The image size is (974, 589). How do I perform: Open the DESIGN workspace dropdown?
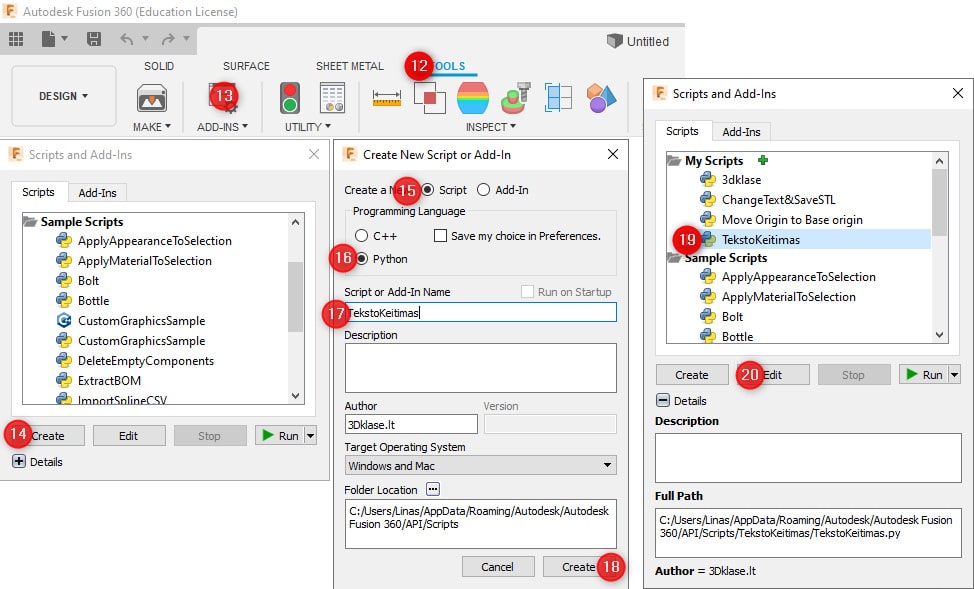(63, 96)
